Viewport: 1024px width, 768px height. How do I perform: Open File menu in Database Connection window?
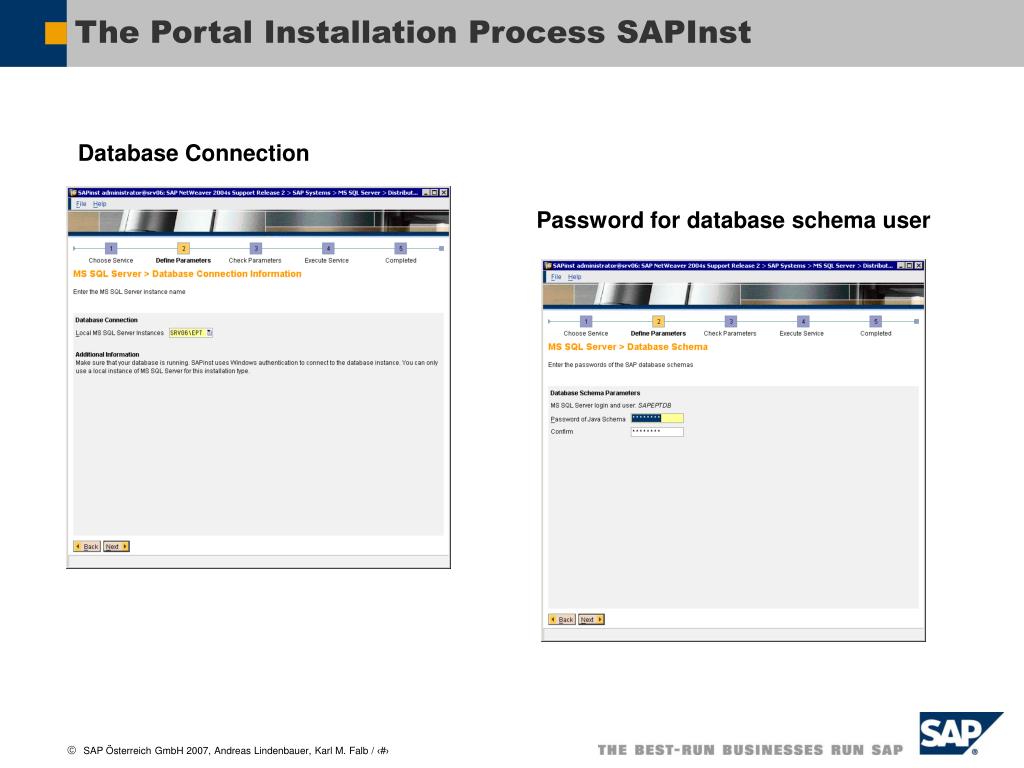click(x=81, y=204)
